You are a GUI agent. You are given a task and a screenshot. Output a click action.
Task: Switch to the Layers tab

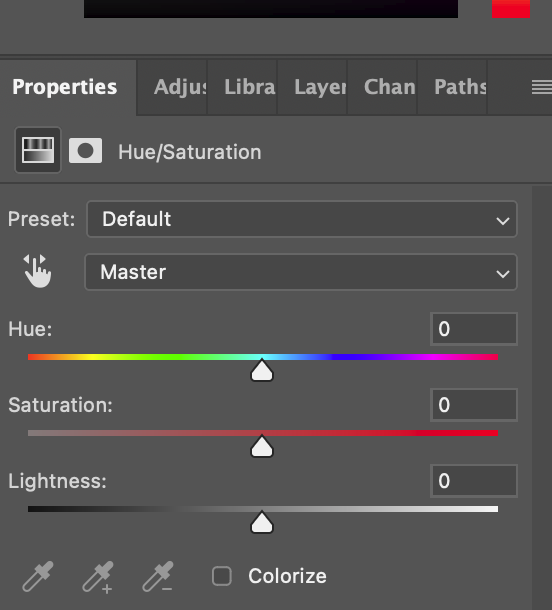coord(312,87)
